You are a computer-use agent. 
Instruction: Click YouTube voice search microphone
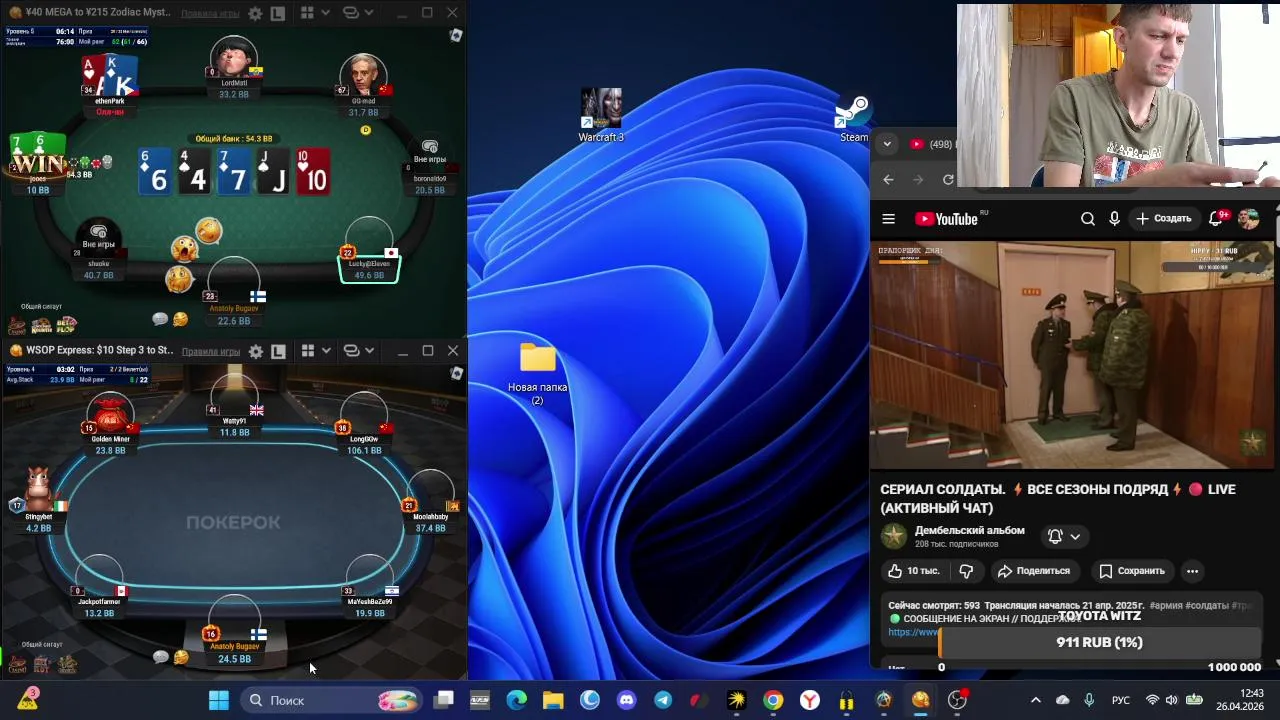coord(1114,219)
